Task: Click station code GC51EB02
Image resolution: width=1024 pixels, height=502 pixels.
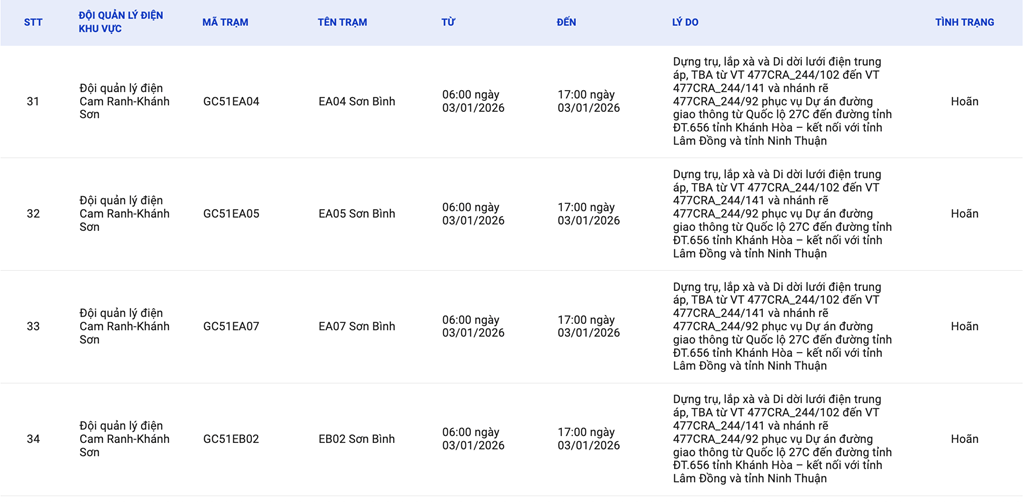Action: pos(231,439)
